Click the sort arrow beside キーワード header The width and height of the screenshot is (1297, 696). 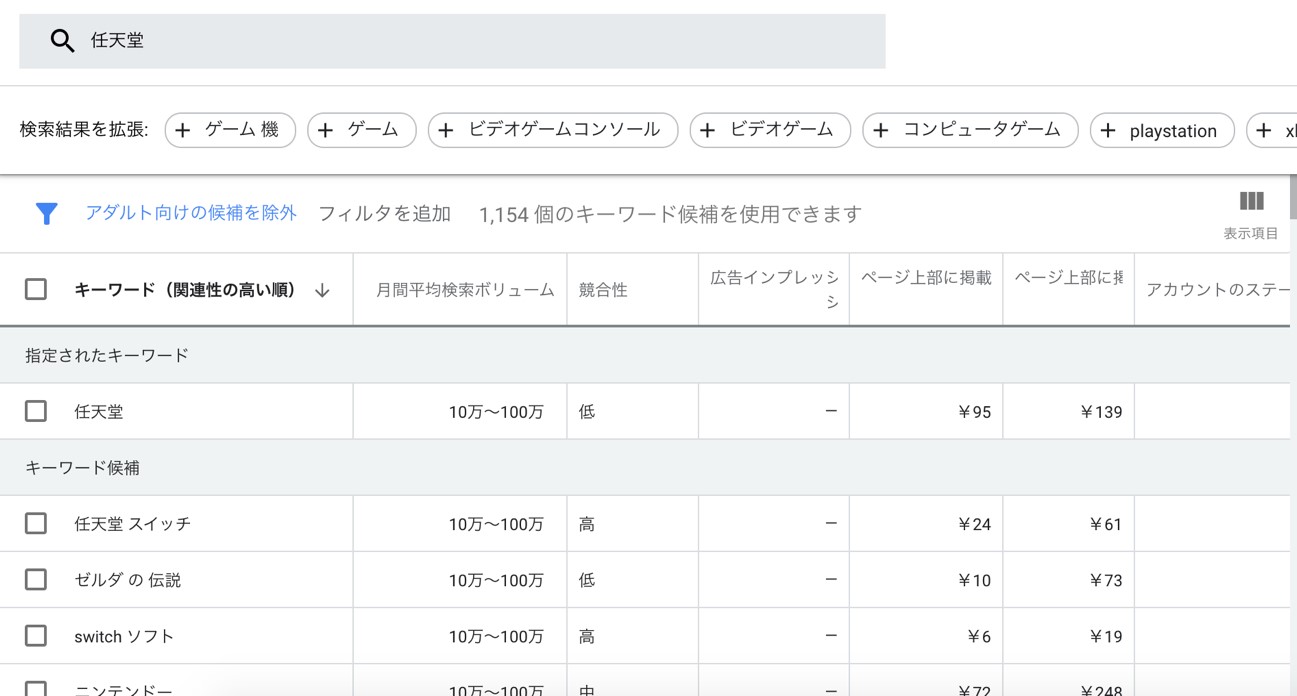coord(322,290)
